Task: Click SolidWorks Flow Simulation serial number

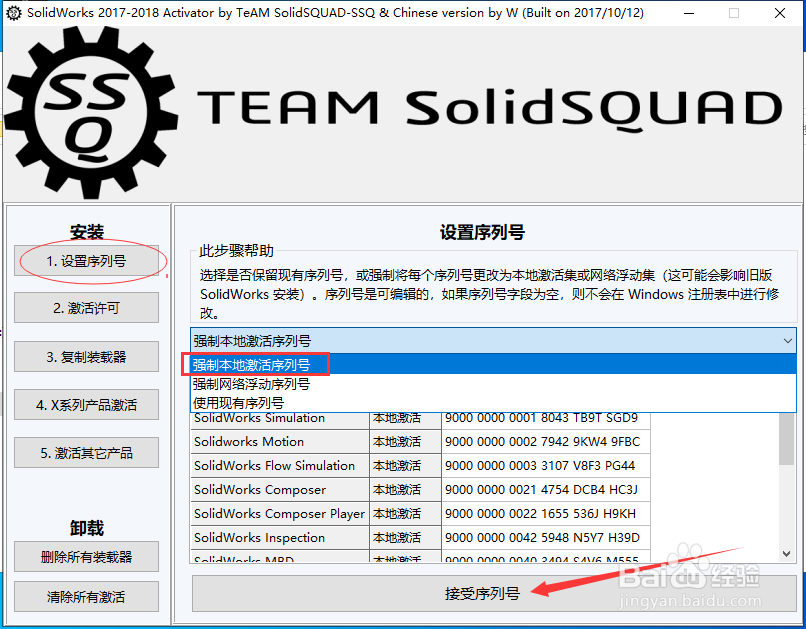Action: tap(546, 466)
